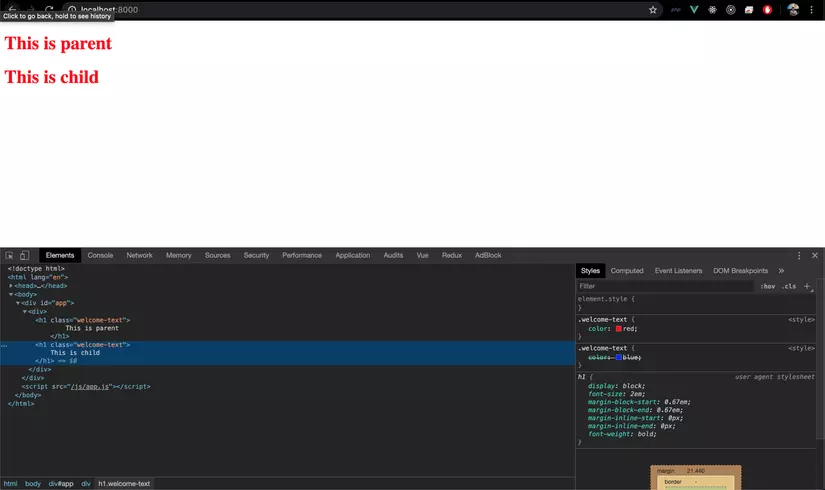This screenshot has width=825, height=490.
Task: Open the Security tab
Action: (256, 255)
